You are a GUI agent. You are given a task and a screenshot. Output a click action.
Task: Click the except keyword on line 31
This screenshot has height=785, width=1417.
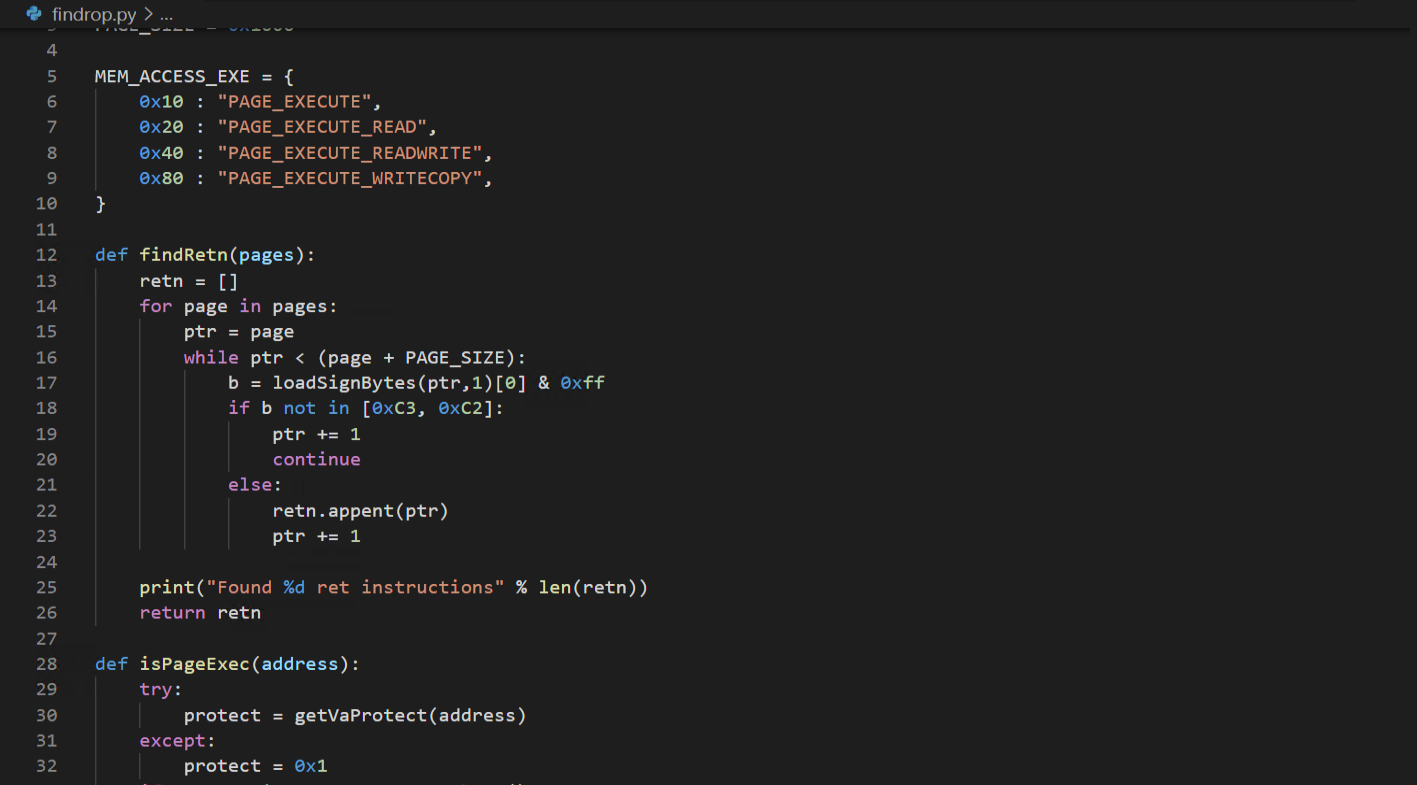pos(173,741)
